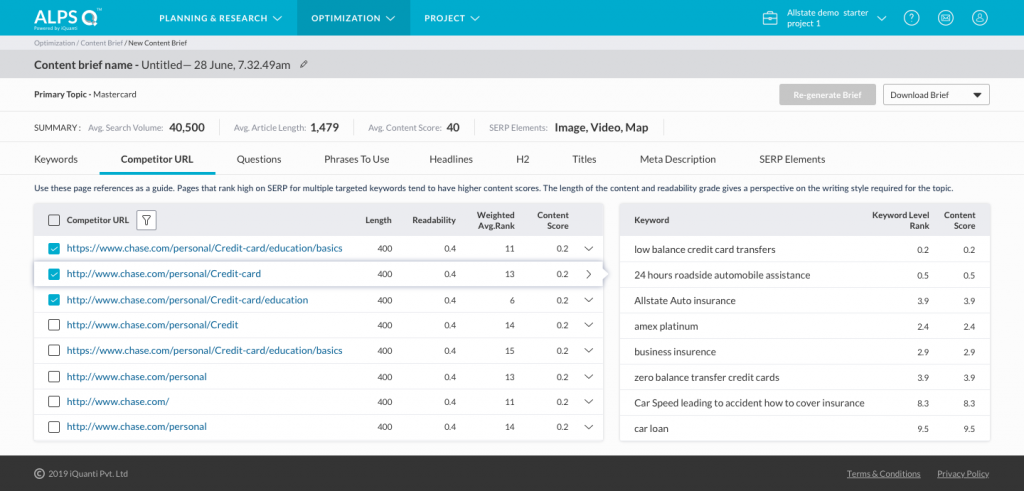This screenshot has height=491, width=1024.
Task: Click the Weighted Avg.Rank column header
Action: tap(495, 220)
